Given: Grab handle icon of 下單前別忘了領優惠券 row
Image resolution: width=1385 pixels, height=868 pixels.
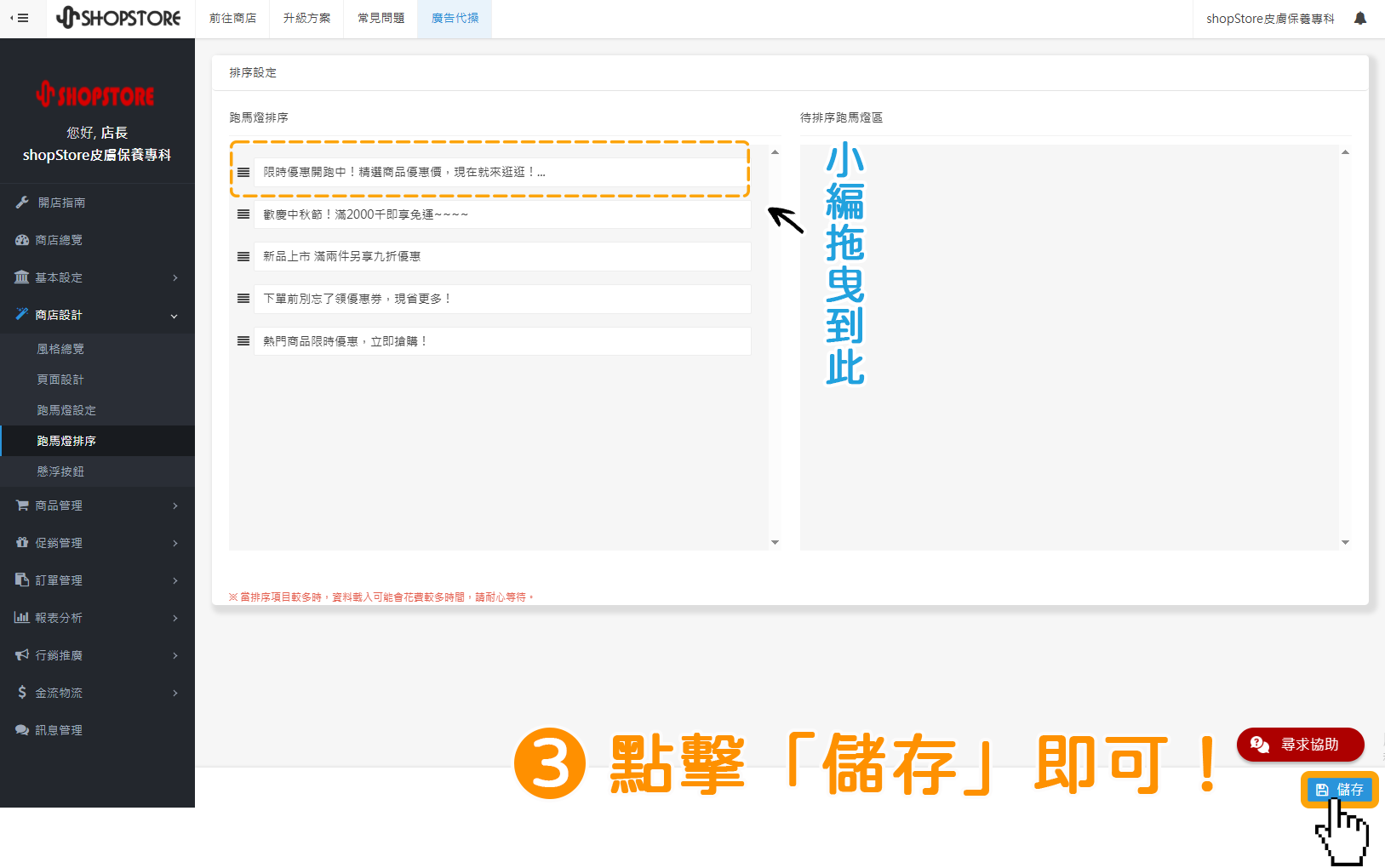Looking at the screenshot, I should 243,299.
